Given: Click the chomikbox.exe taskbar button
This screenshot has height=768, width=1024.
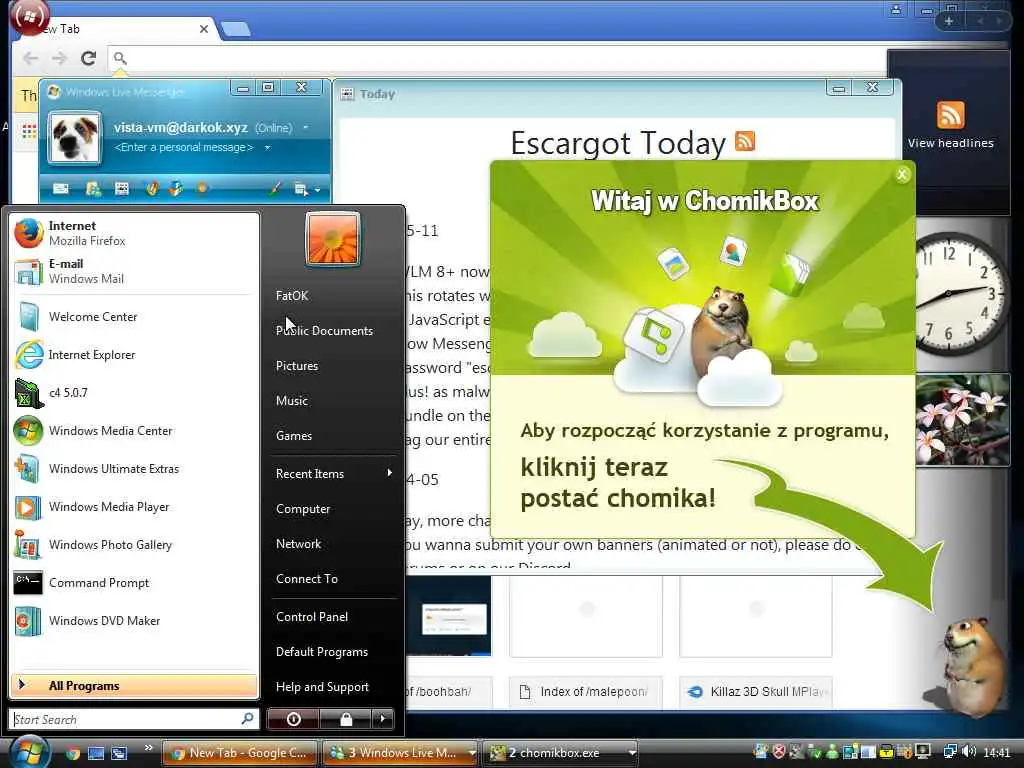Looking at the screenshot, I should click(554, 753).
